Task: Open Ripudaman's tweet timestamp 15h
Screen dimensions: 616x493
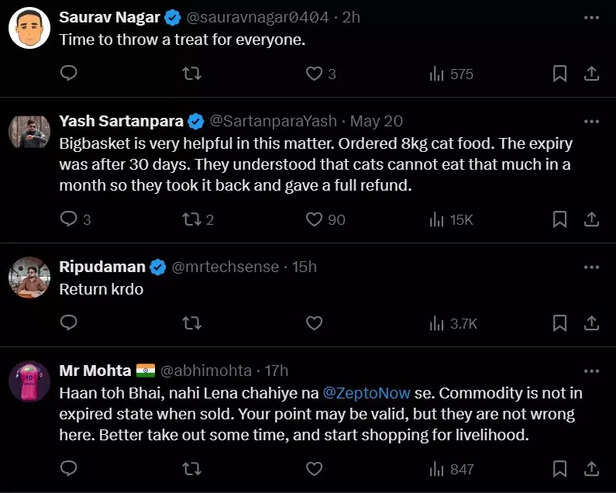Action: tap(304, 267)
